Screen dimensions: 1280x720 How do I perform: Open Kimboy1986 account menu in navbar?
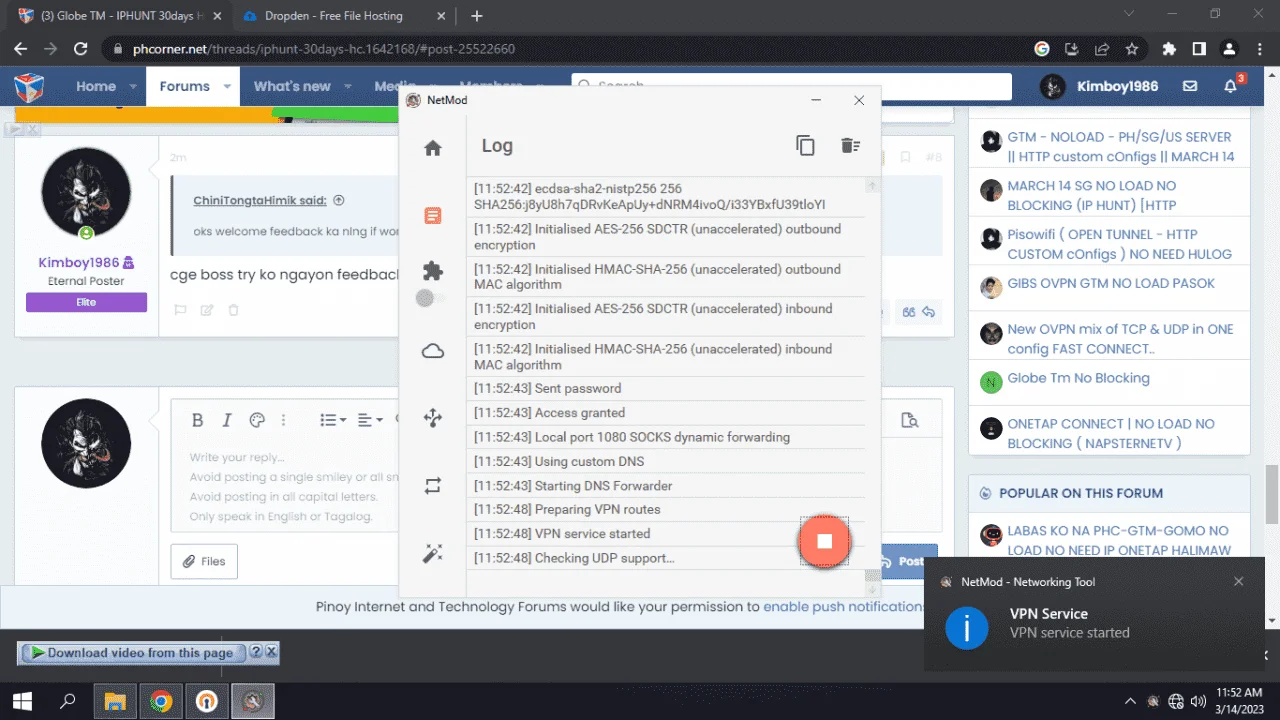(1099, 87)
